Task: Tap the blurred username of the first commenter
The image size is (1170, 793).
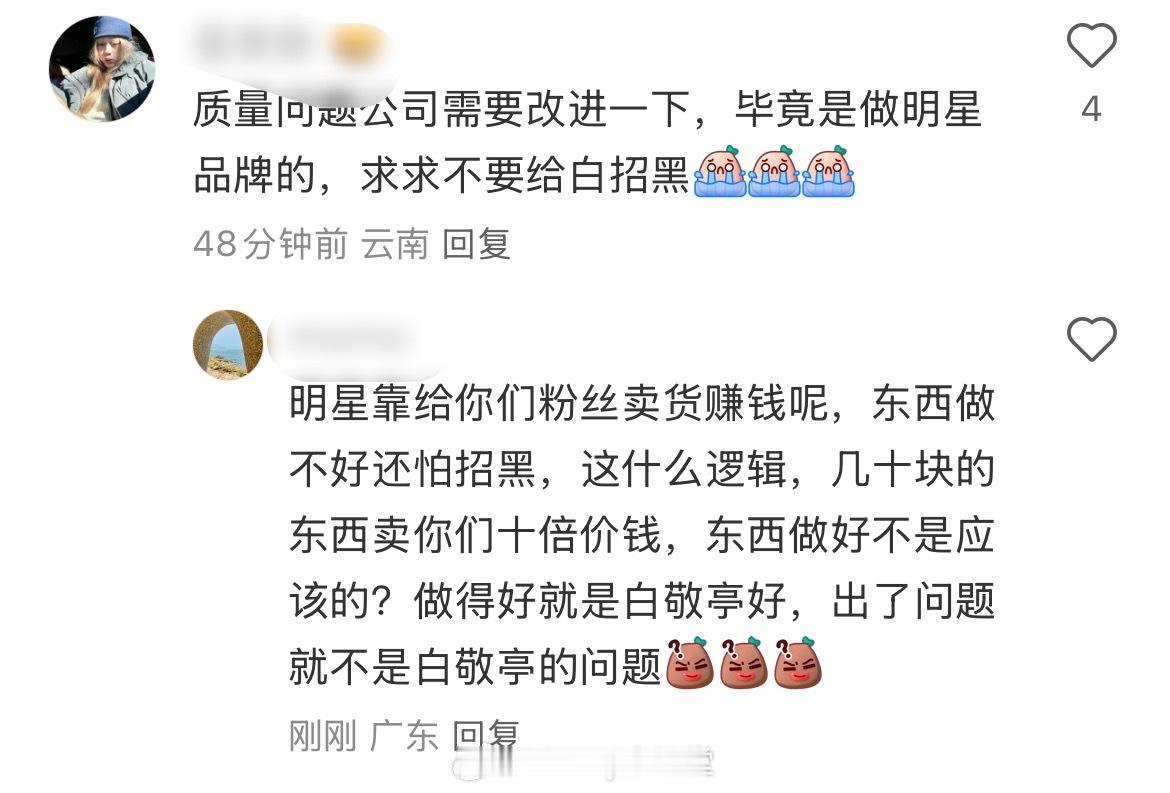Action: tap(291, 43)
